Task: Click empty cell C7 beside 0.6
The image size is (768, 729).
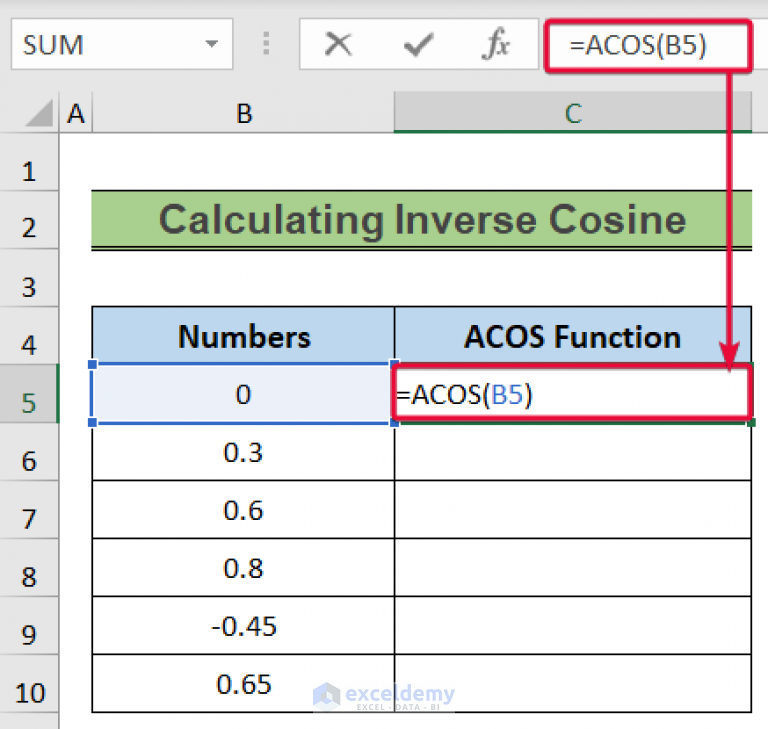Action: click(573, 510)
